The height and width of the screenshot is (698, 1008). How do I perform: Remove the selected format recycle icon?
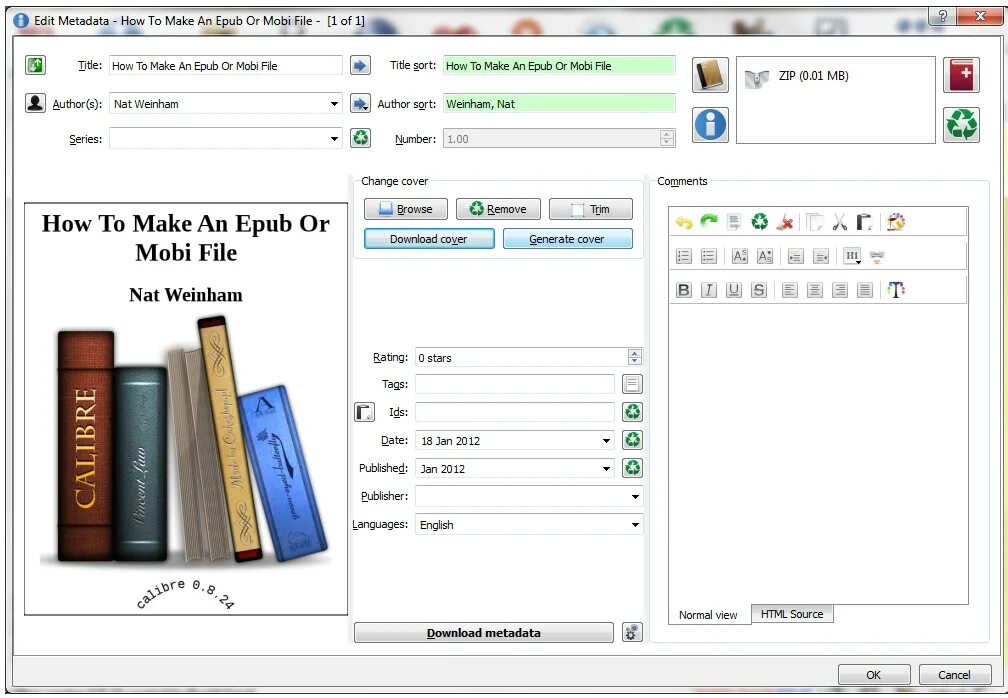962,125
